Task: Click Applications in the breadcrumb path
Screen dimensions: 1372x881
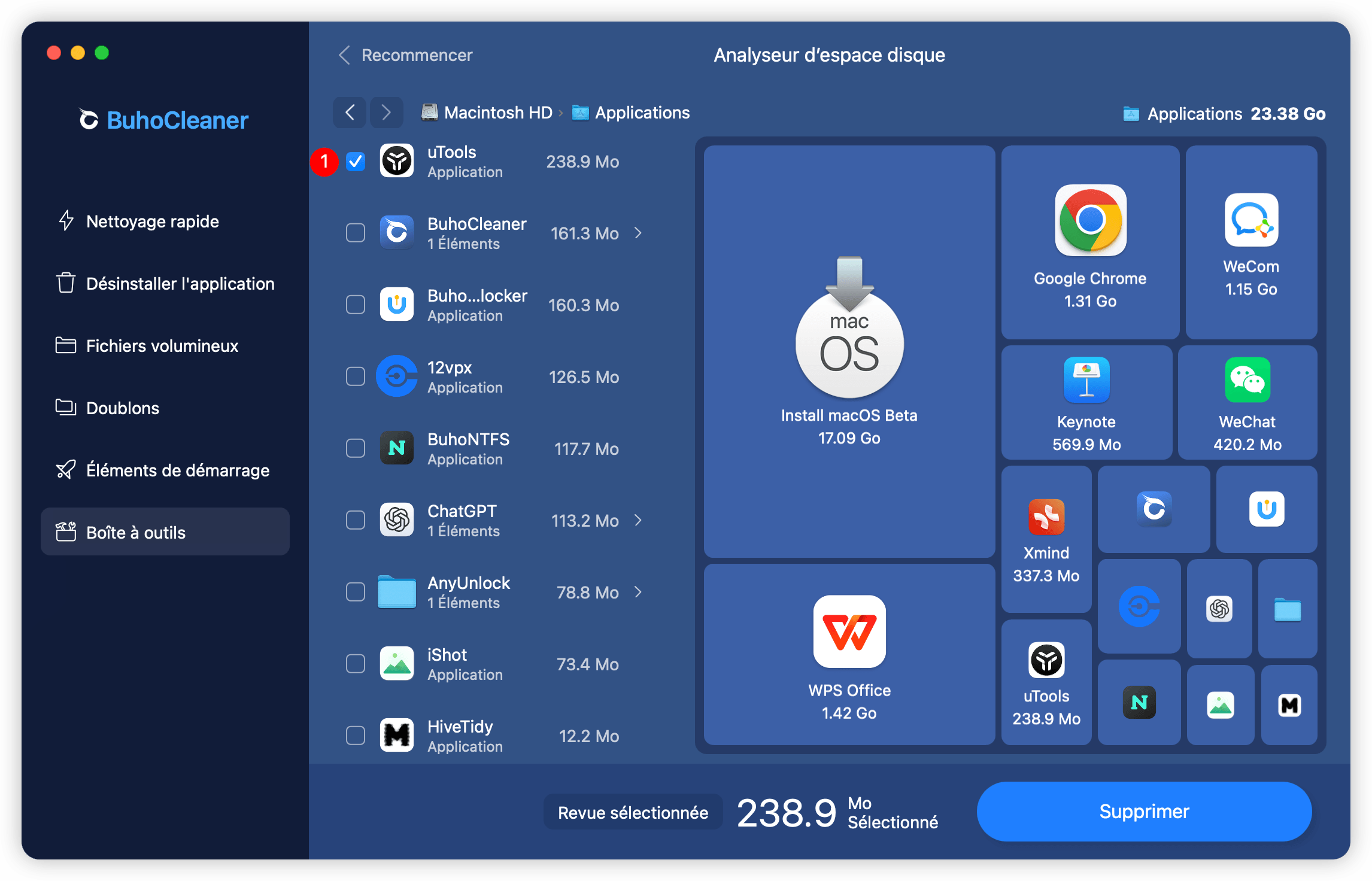Action: coord(631,113)
